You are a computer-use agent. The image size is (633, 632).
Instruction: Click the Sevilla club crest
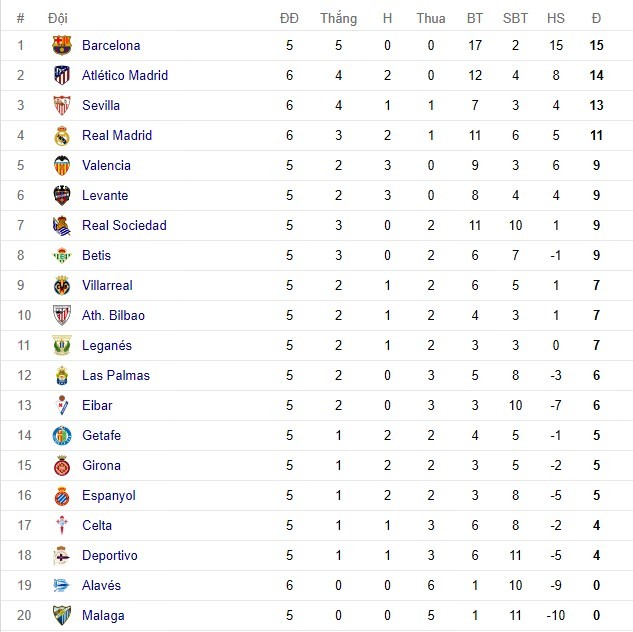(62, 105)
